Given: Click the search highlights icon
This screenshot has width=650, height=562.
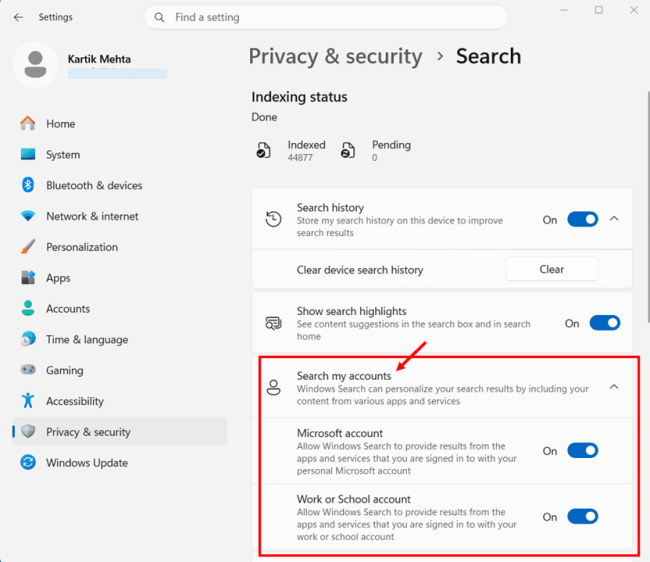Looking at the screenshot, I should pos(274,323).
